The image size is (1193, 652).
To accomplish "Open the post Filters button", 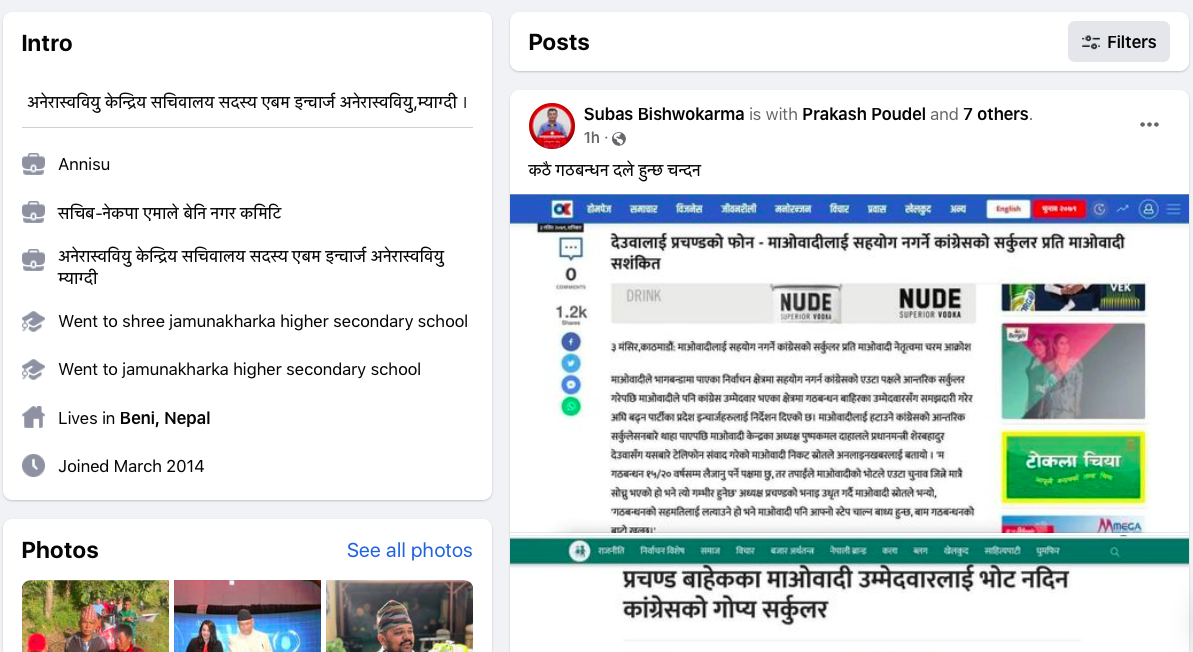I will point(1118,42).
